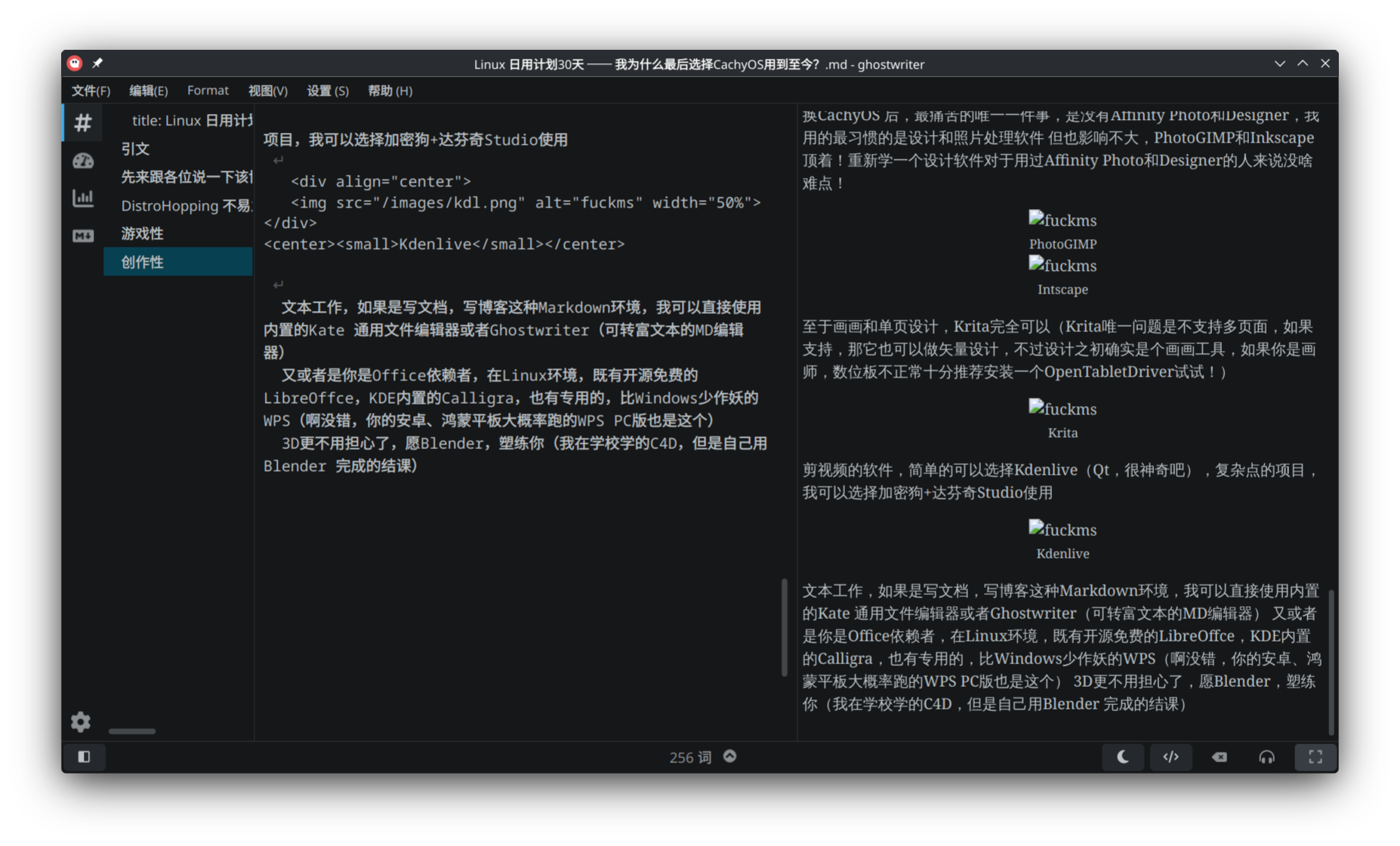The width and height of the screenshot is (1400, 846).
Task: Toggle dark mode moon button
Action: tap(1123, 757)
